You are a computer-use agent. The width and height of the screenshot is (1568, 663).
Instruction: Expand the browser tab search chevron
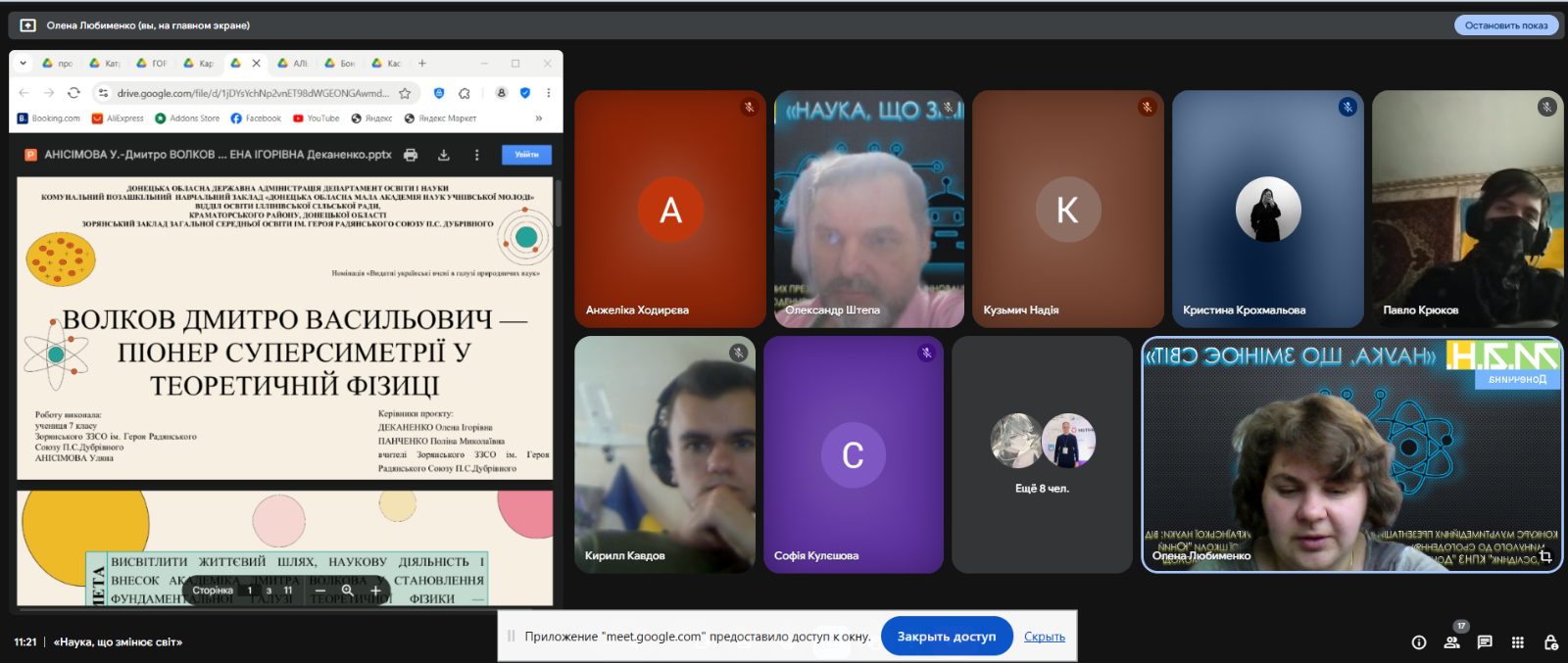[24, 63]
